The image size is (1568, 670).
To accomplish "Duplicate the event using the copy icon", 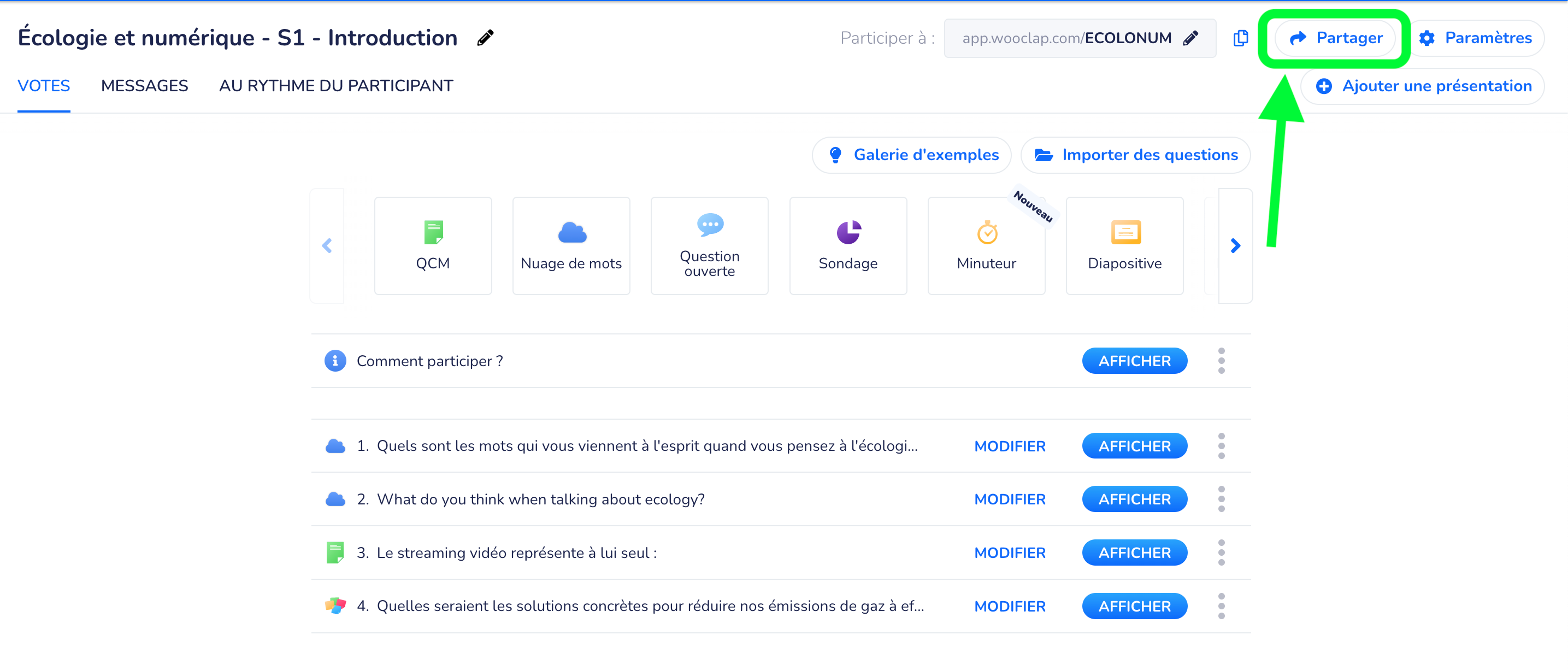I will pyautogui.click(x=1240, y=38).
